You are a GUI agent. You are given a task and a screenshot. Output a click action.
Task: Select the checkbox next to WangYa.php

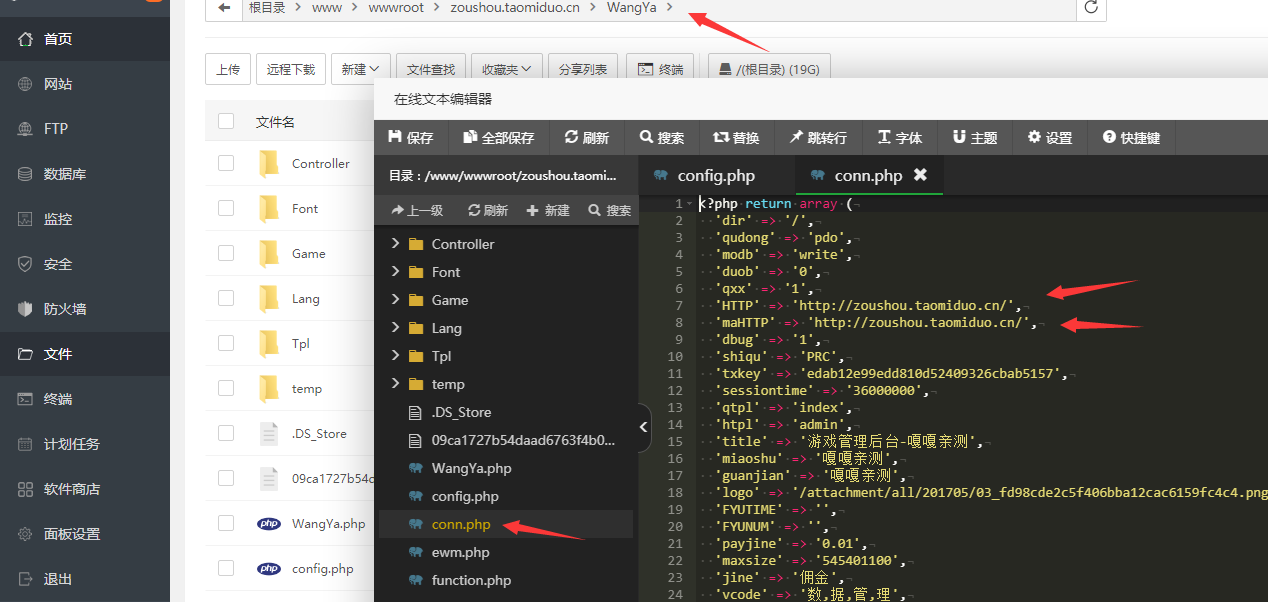point(226,523)
